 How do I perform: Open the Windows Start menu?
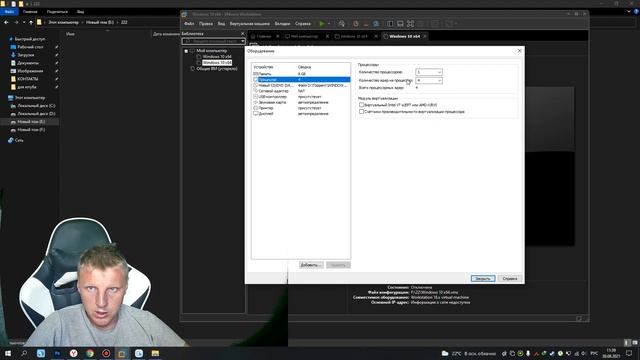click(x=8, y=353)
